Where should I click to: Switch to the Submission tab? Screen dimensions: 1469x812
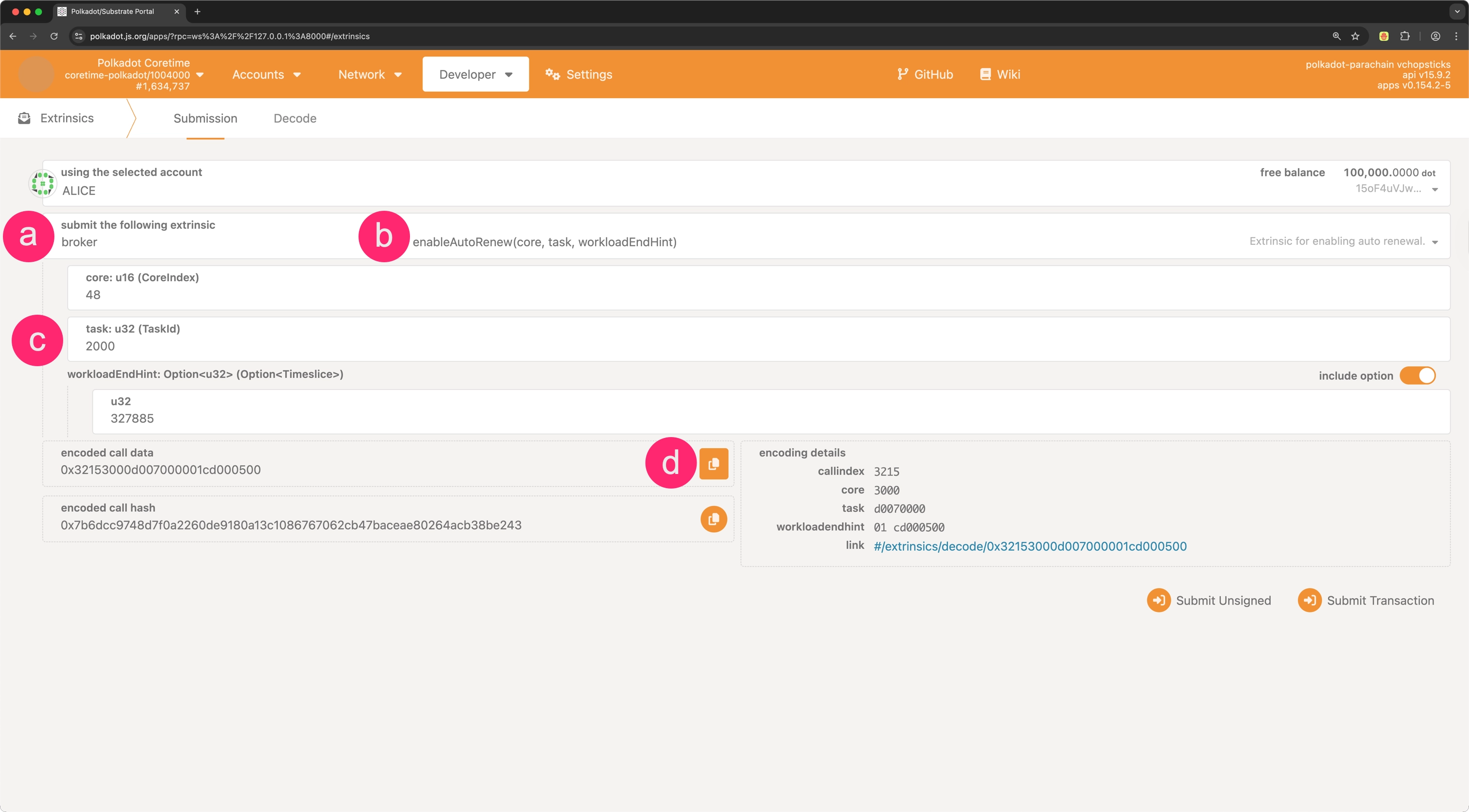205,118
